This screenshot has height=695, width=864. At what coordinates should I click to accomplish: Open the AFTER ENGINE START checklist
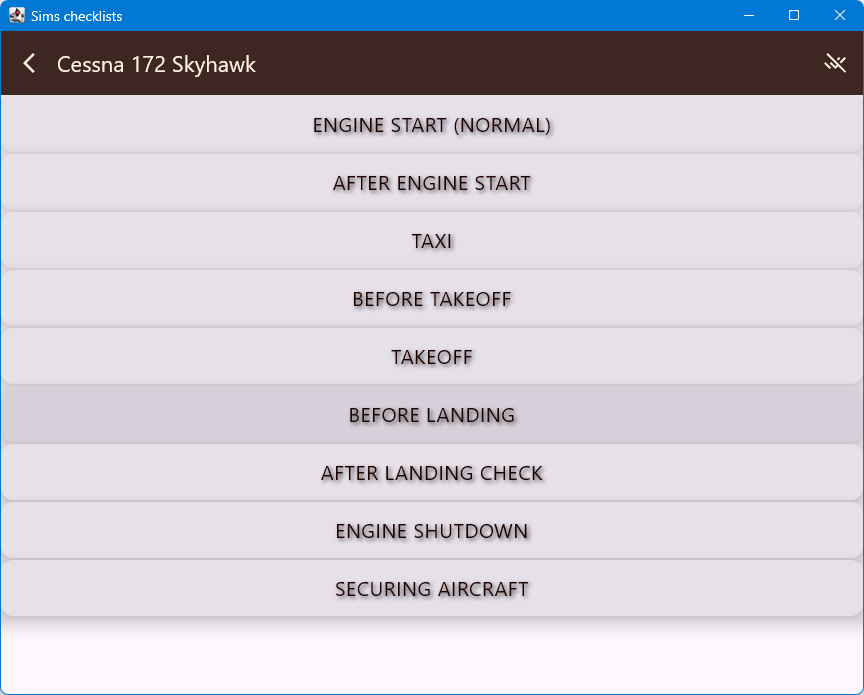(432, 183)
